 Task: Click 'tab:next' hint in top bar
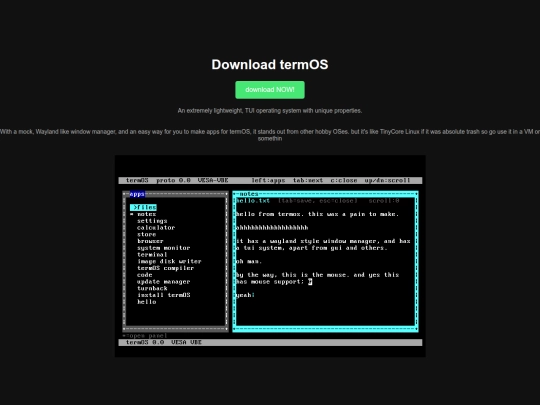pos(308,180)
